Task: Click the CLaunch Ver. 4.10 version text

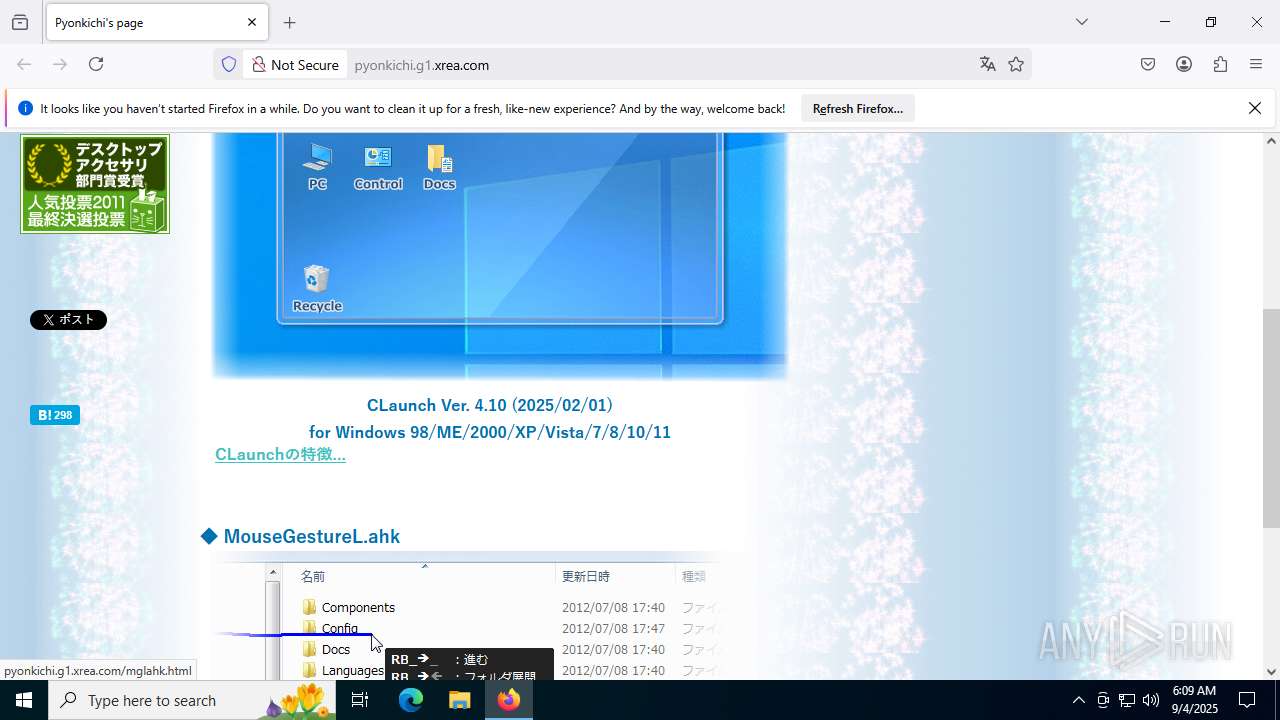Action: (x=490, y=405)
